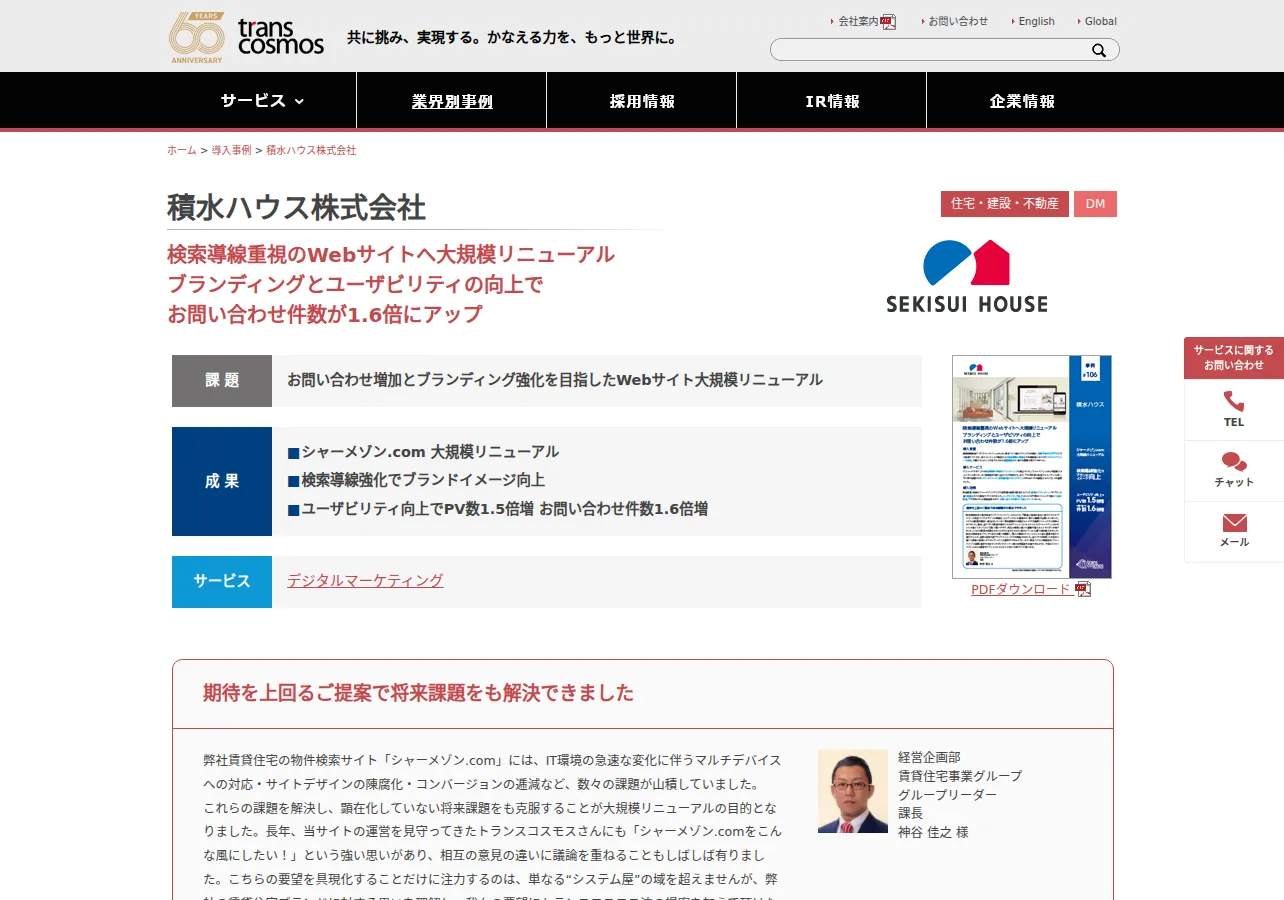Screen dimensions: 1284x900
Task: Click the PDF icon beside PDFダウンロード
Action: [x=1083, y=589]
